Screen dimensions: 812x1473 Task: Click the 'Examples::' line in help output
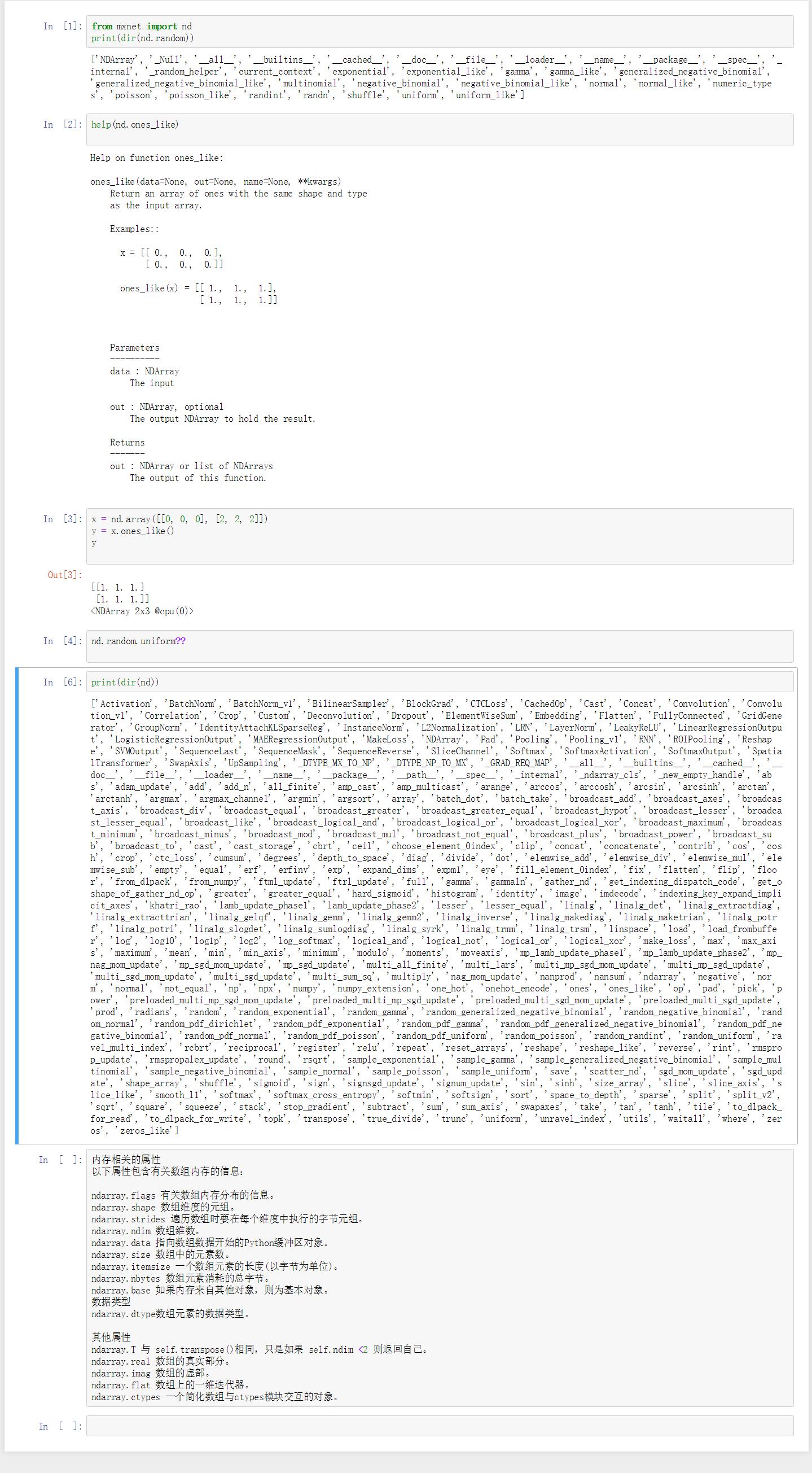tap(134, 229)
